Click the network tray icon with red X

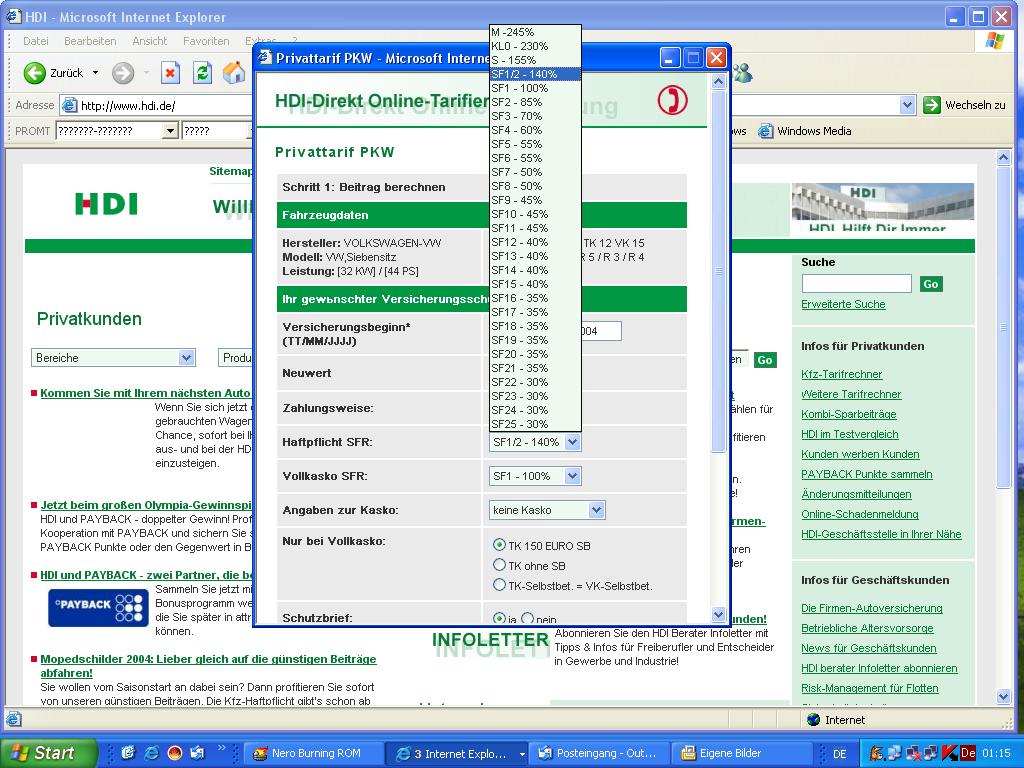point(913,753)
